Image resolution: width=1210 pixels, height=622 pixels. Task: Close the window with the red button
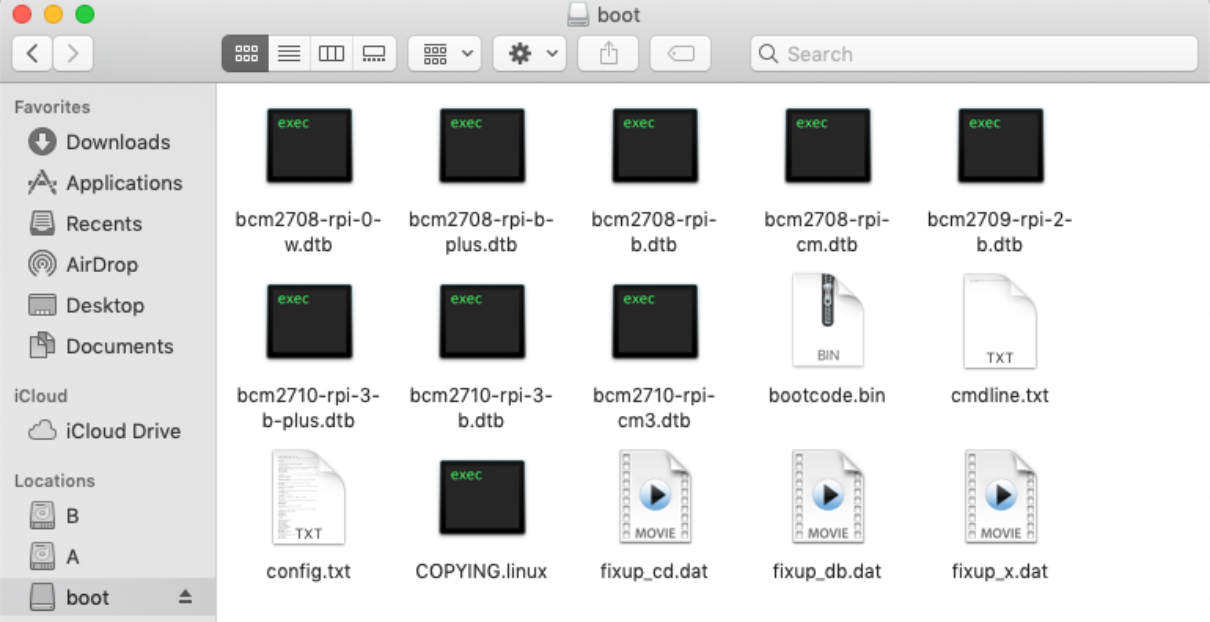tap(22, 15)
